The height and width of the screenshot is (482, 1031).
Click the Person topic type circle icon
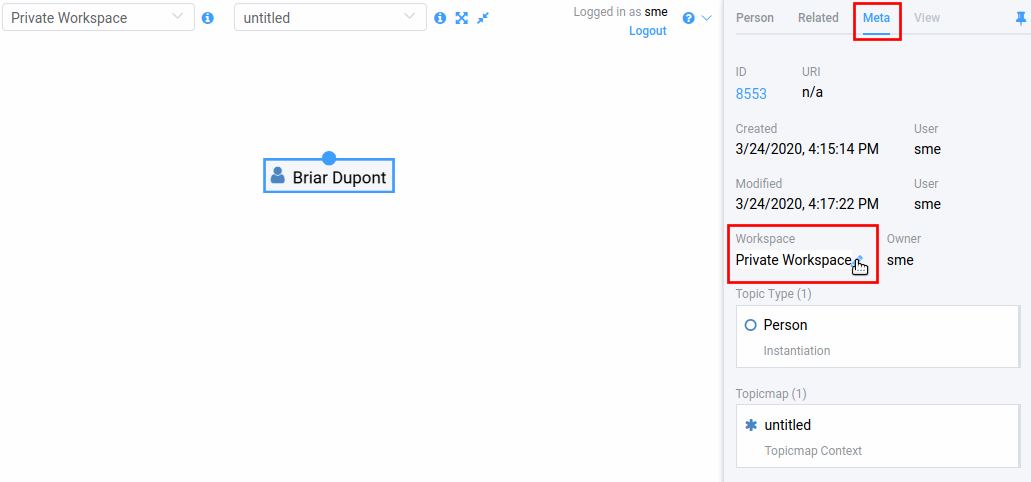[x=751, y=325]
